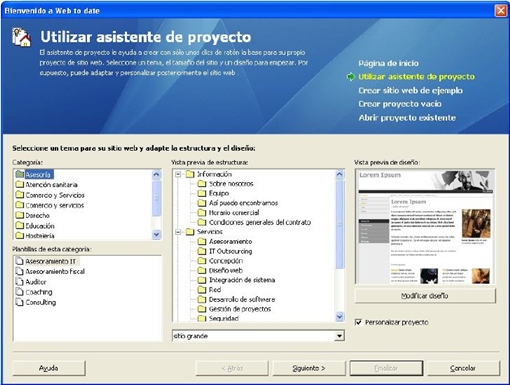
Task: Click the Siguiente button
Action: pyautogui.click(x=309, y=368)
